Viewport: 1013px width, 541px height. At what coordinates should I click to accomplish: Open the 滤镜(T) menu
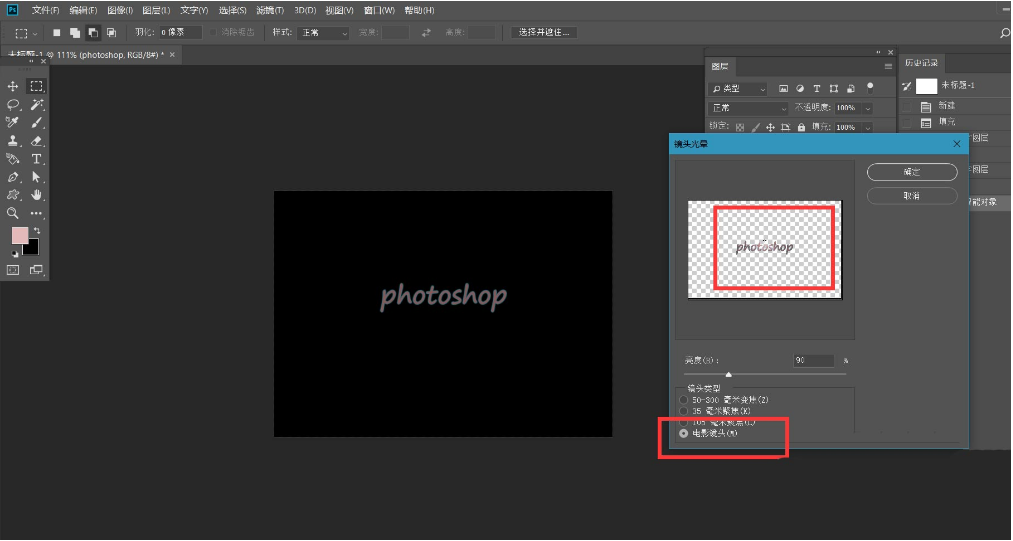tap(270, 10)
